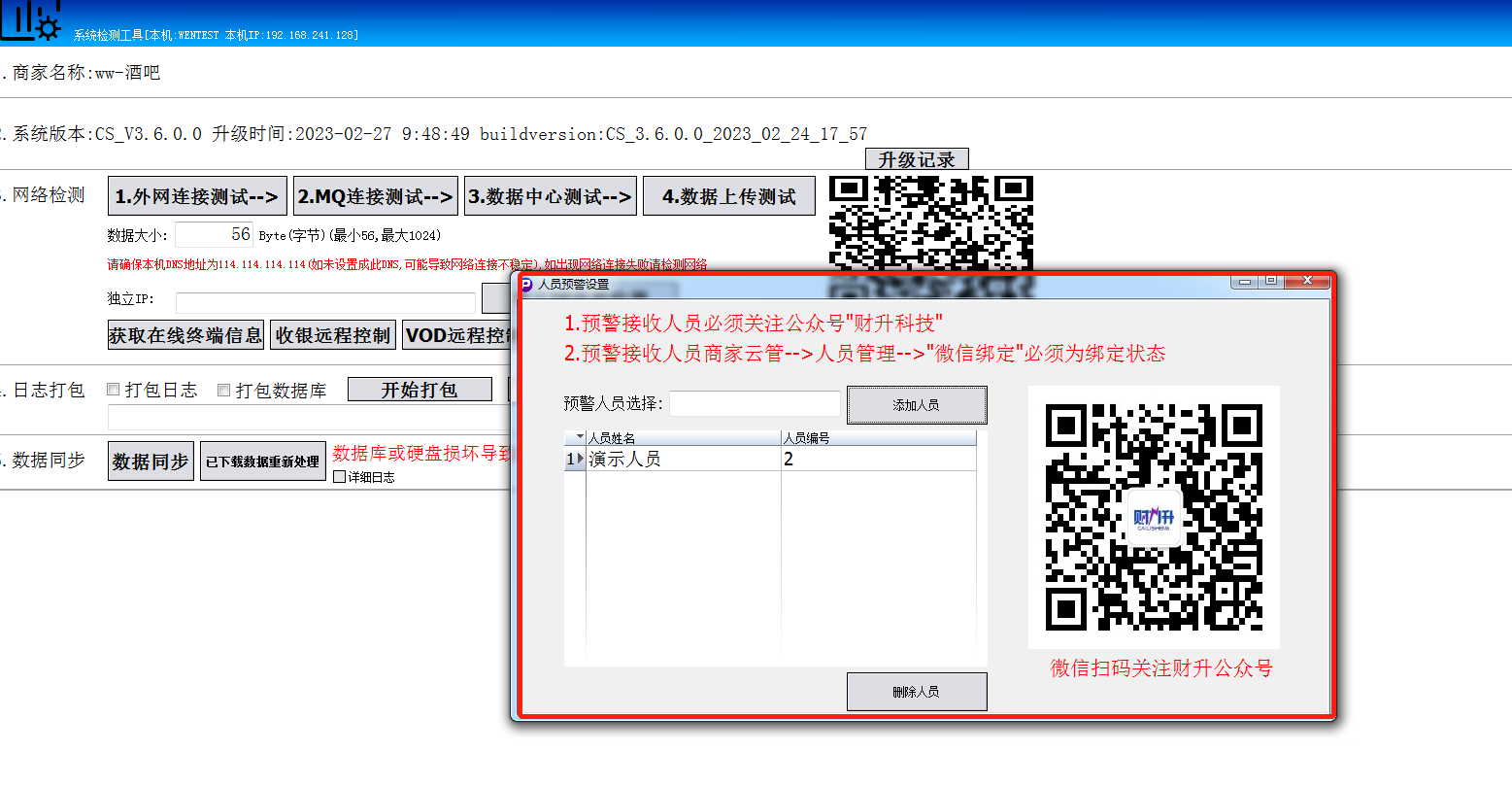
Task: Click the 财升 WeChat QR code image
Action: [x=1154, y=517]
